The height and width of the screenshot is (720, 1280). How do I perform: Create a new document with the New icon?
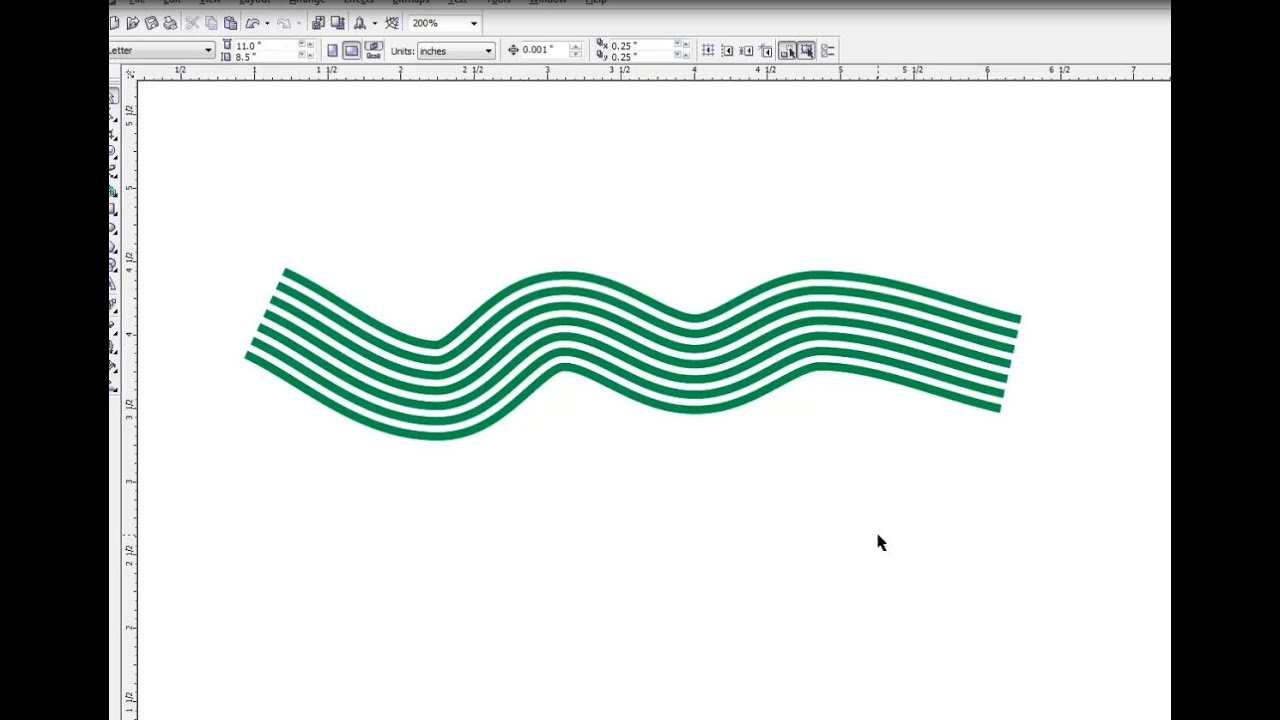click(114, 23)
